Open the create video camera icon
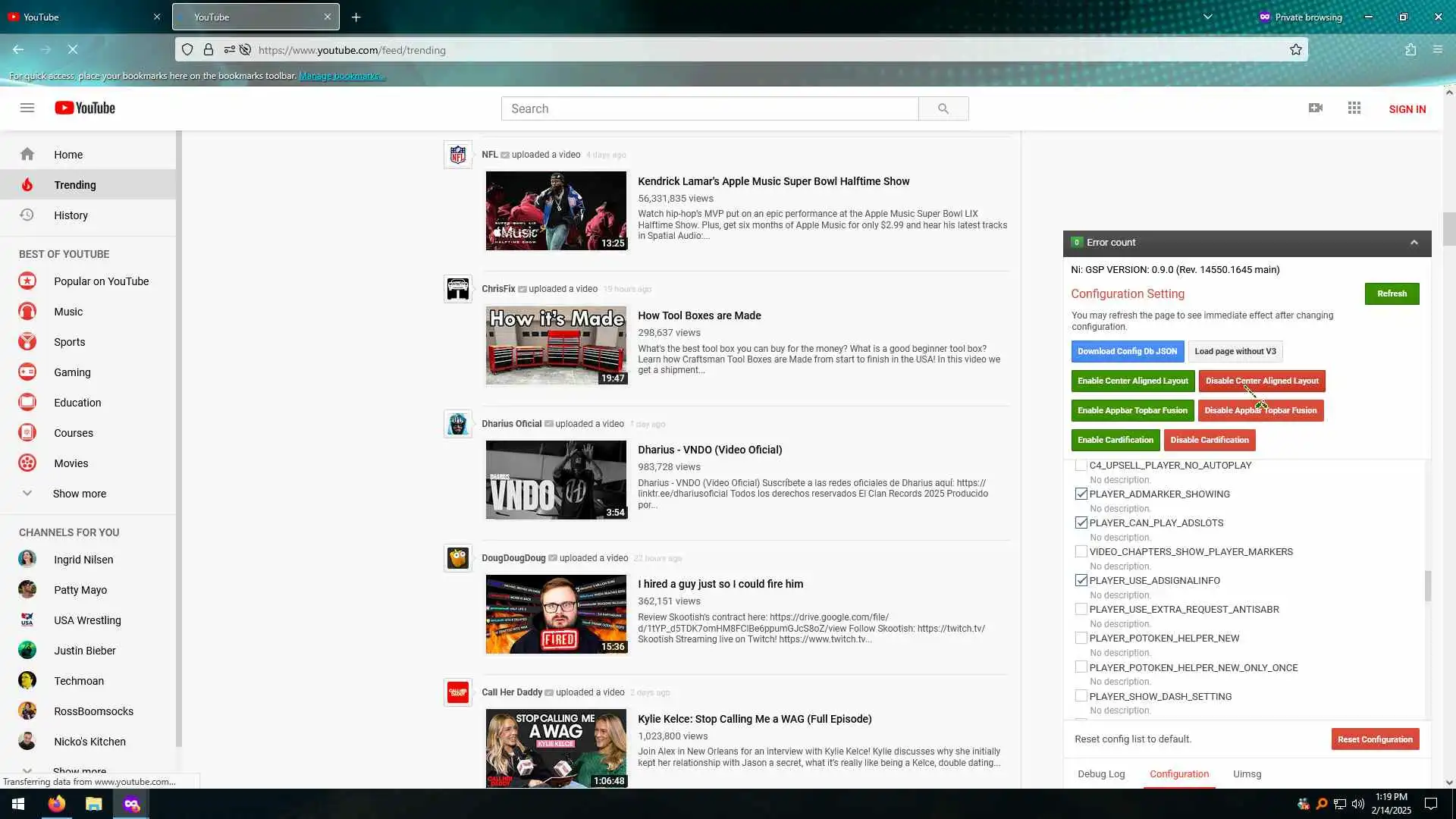This screenshot has width=1456, height=819. click(1315, 108)
